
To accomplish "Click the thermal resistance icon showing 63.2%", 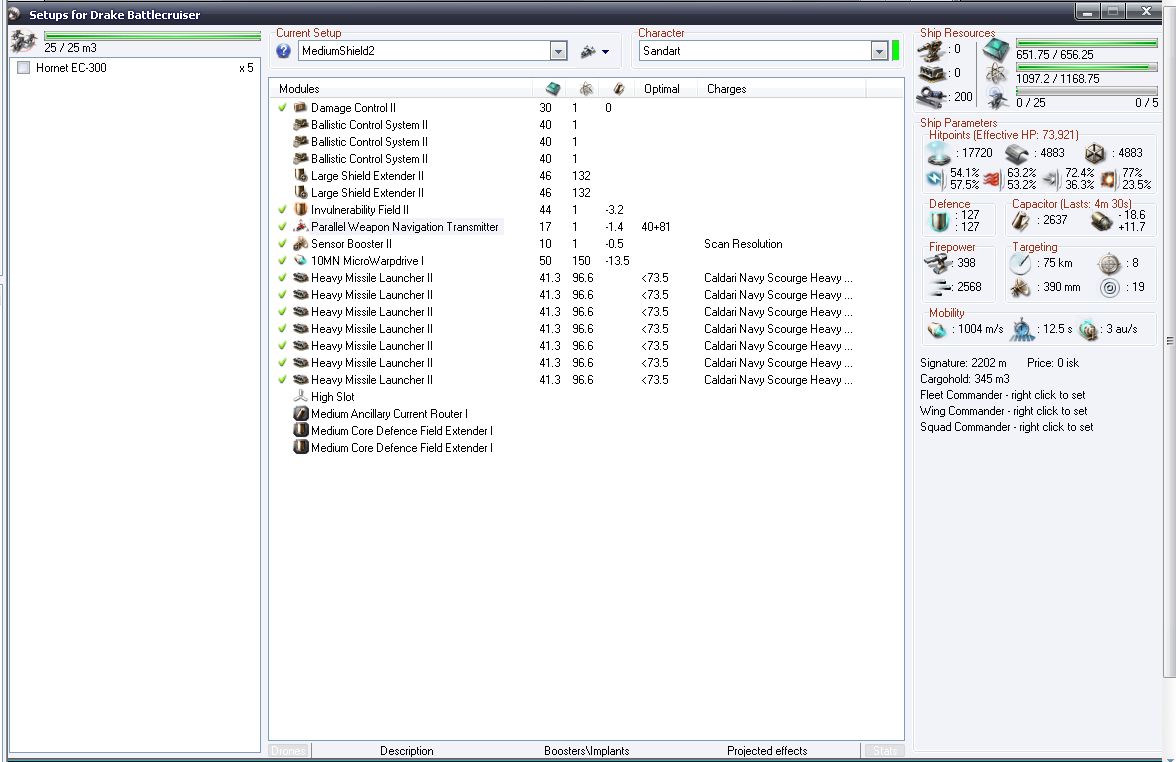I will tap(993, 178).
